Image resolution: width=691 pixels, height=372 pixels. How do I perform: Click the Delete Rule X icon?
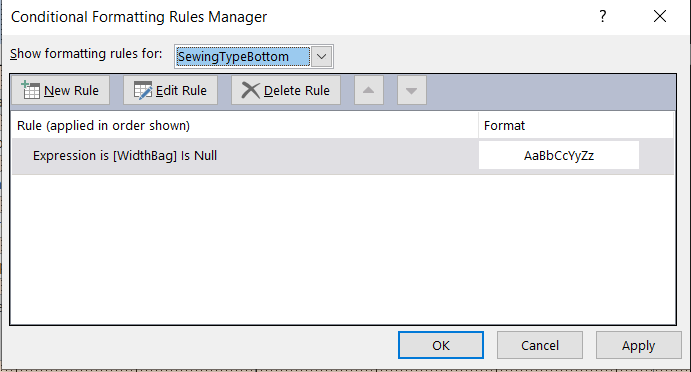250,90
